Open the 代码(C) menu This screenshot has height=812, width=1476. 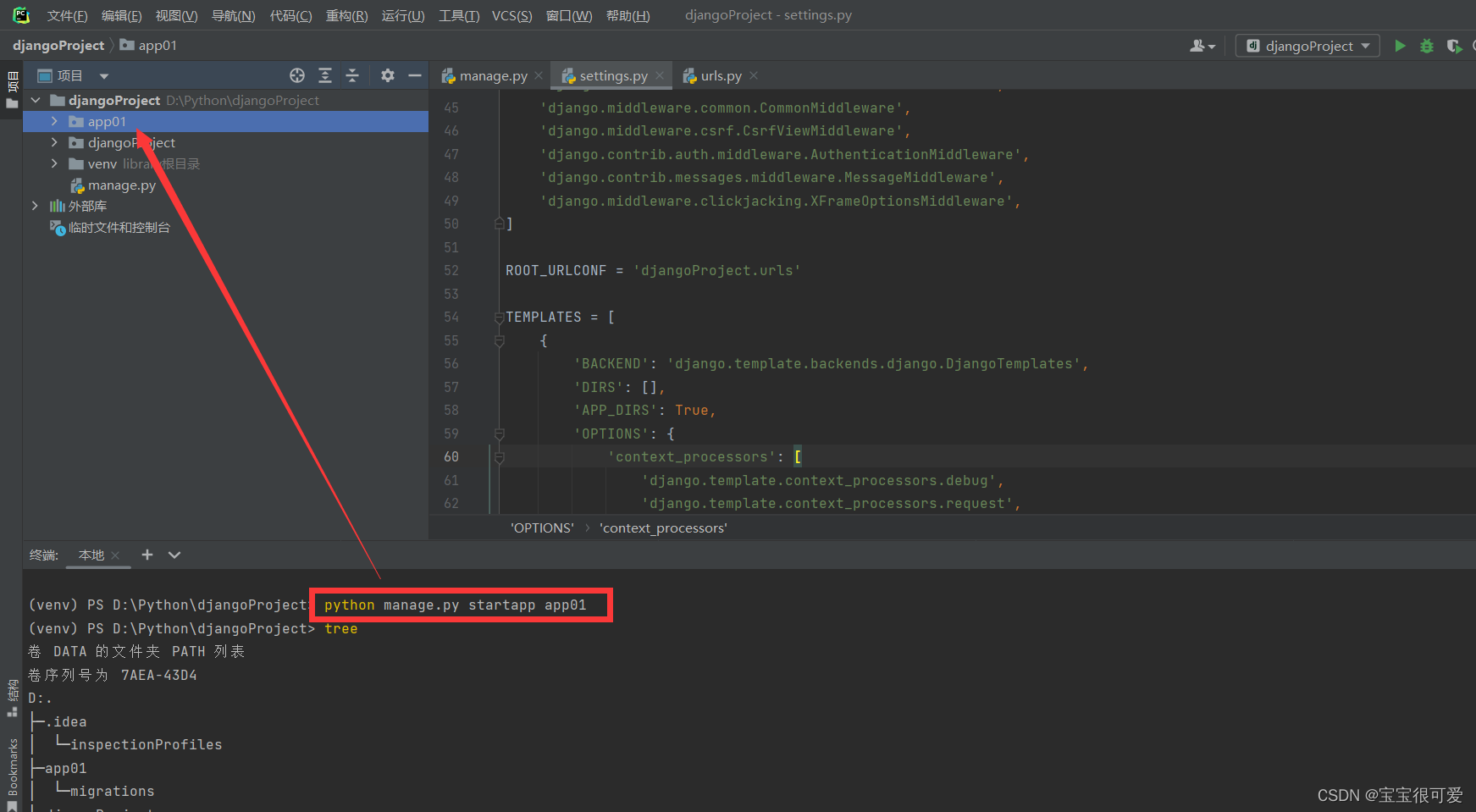[290, 16]
